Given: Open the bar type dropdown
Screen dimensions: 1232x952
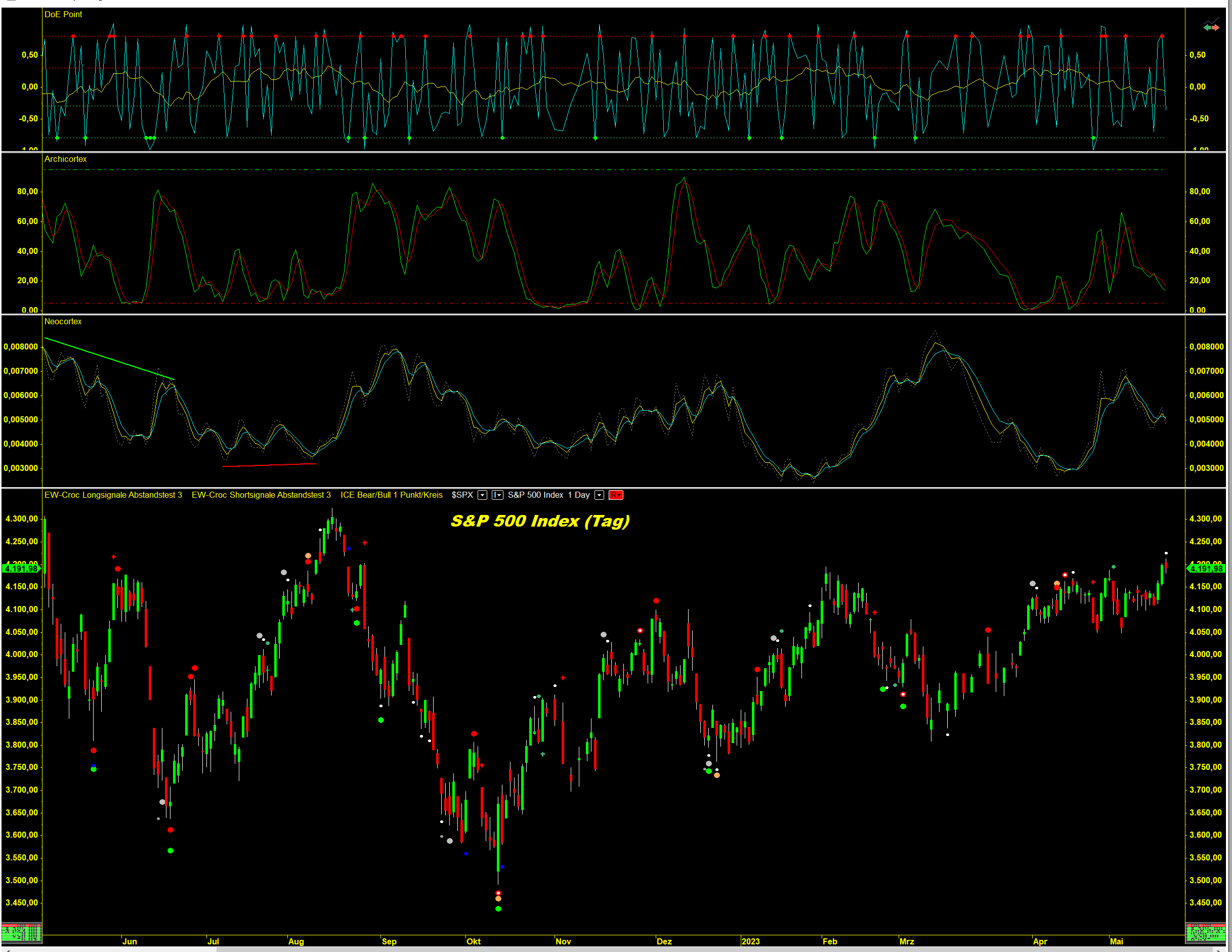Looking at the screenshot, I should (497, 495).
